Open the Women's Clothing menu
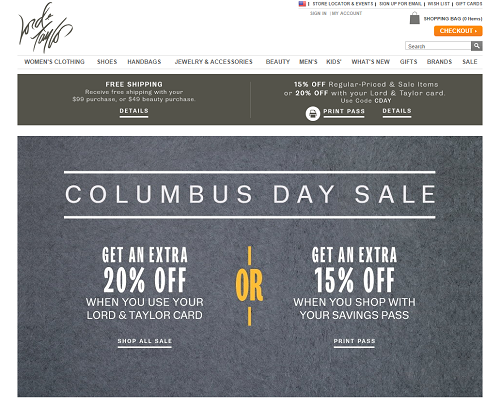This screenshot has height=405, width=500. [54, 62]
